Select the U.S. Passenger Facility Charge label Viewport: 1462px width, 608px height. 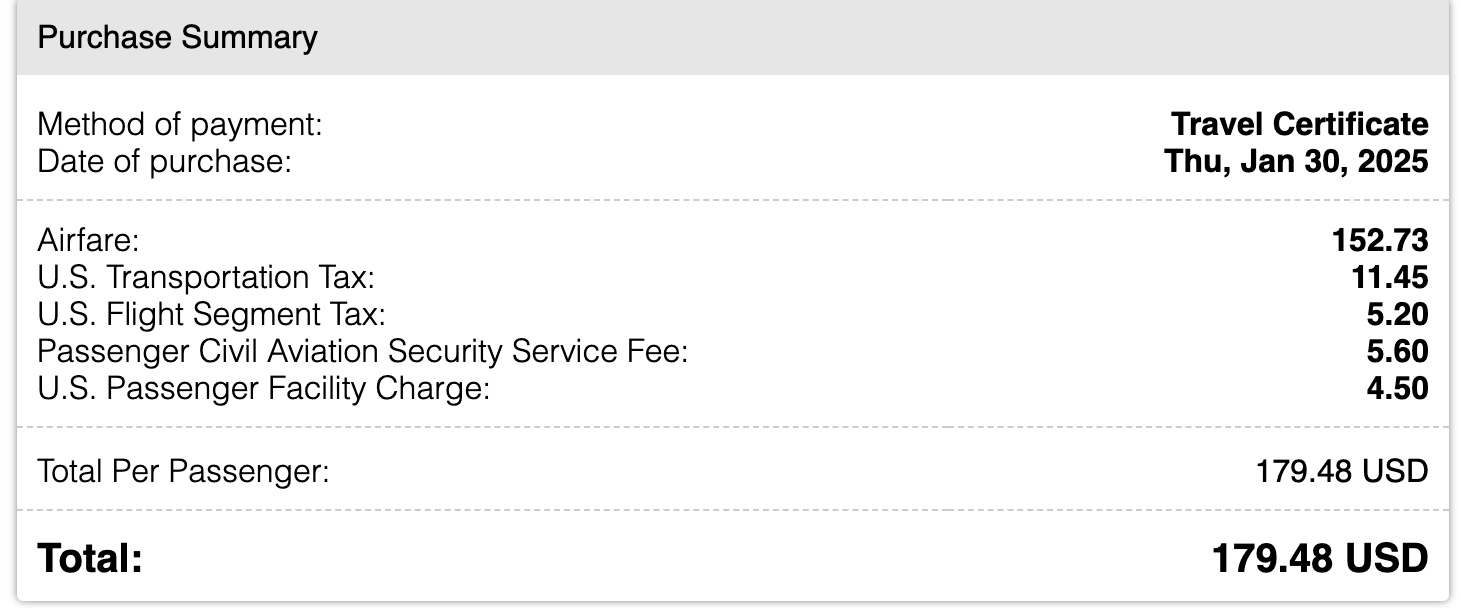click(x=264, y=388)
